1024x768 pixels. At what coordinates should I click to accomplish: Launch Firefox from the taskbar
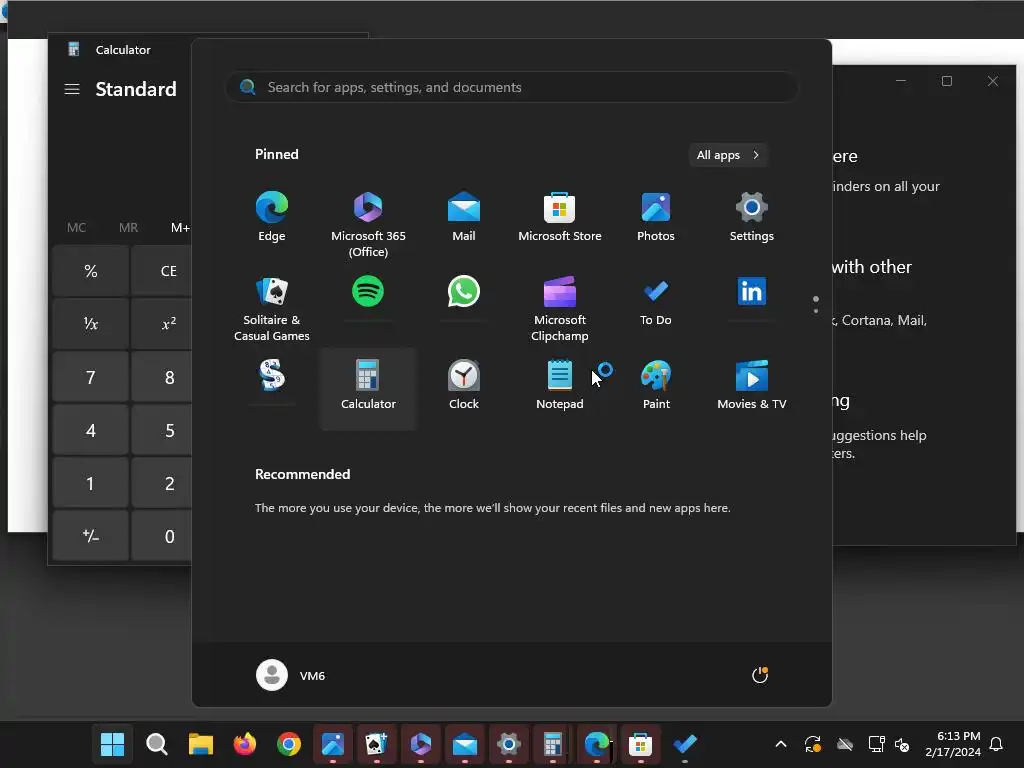245,744
